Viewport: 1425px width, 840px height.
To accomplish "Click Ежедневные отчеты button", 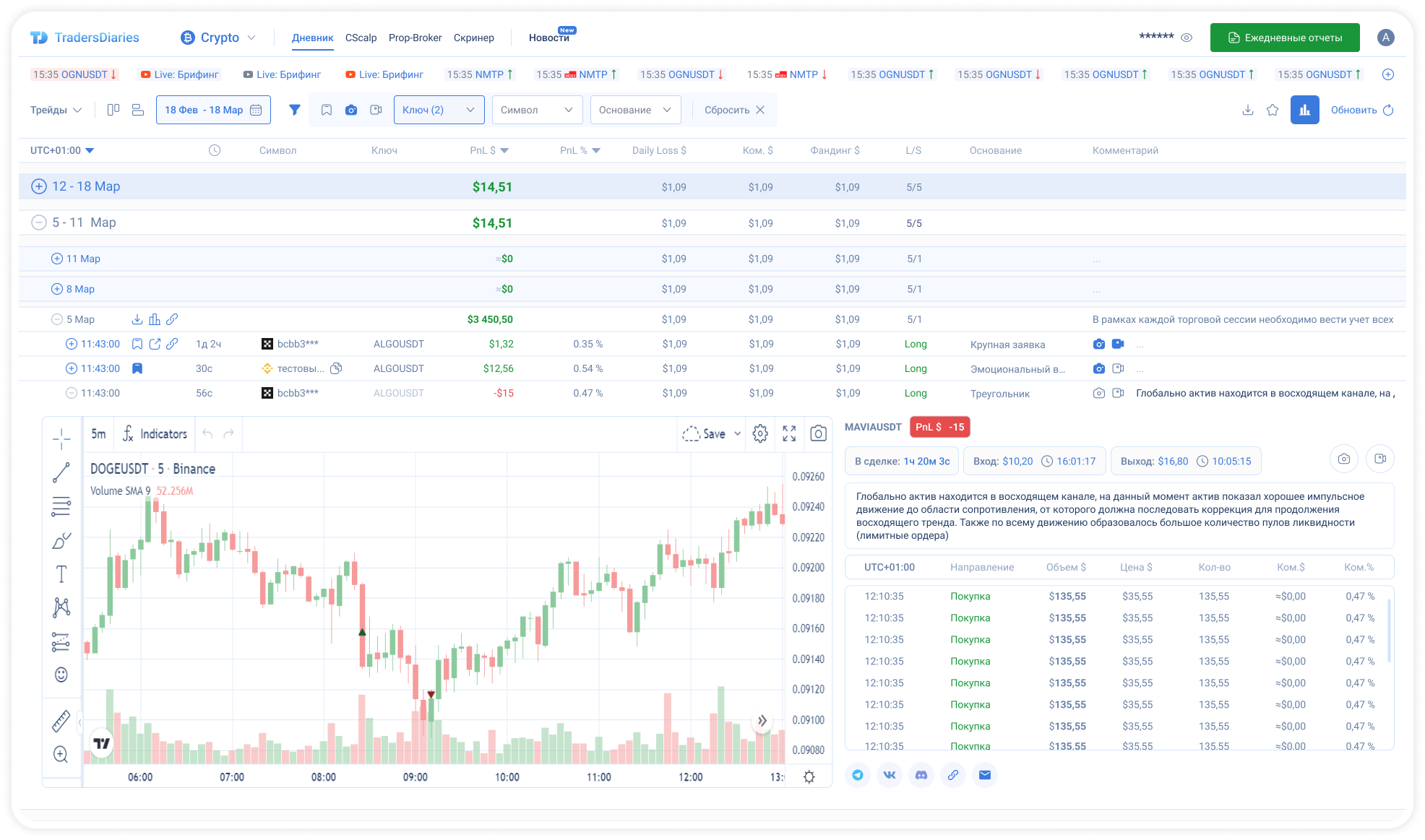I will click(1284, 38).
